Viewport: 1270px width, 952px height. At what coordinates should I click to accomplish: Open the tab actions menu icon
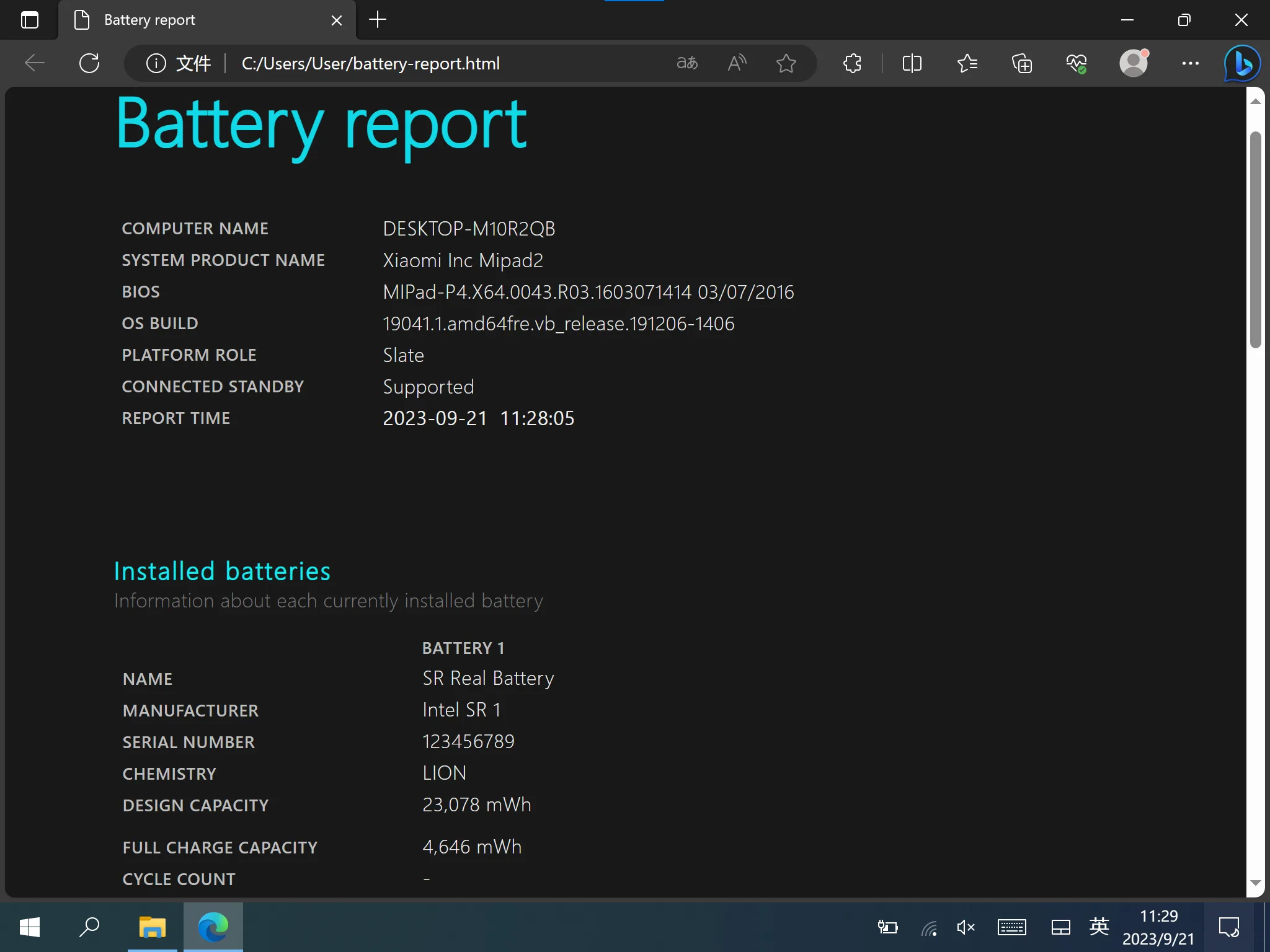coord(30,20)
